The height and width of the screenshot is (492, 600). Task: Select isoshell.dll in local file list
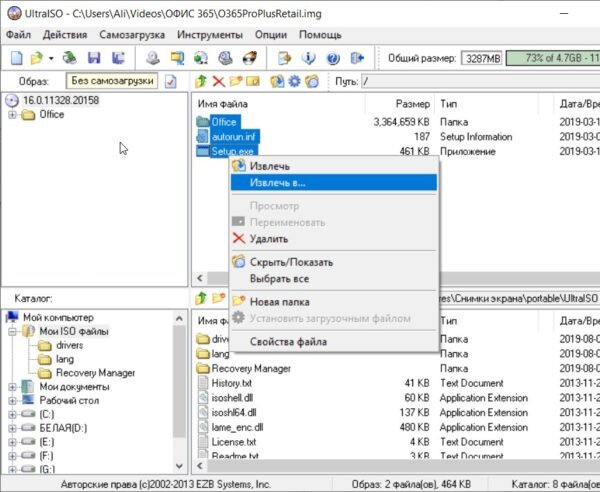232,398
